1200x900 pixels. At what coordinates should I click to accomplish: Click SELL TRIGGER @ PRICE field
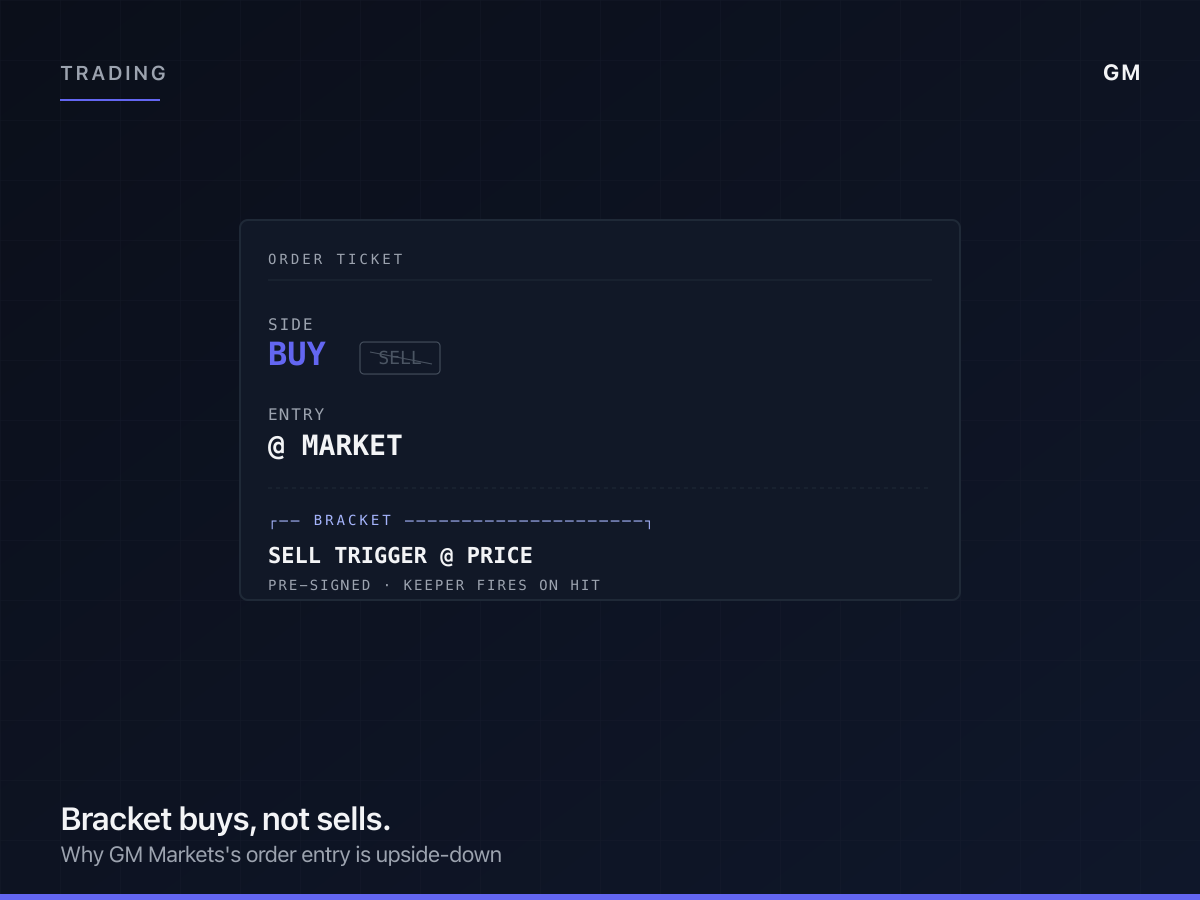pos(400,556)
